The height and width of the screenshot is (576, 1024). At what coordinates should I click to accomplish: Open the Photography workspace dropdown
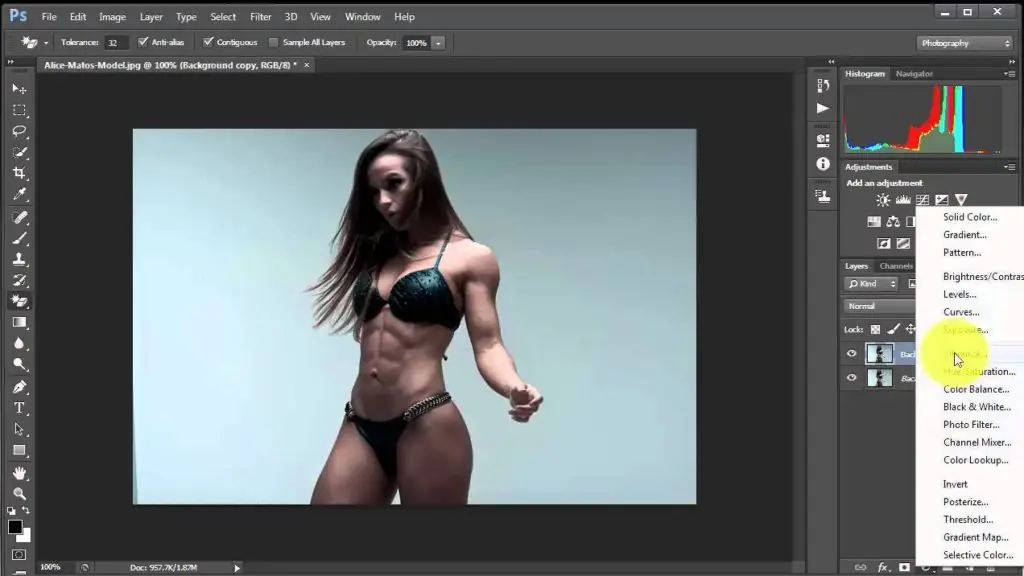pos(965,43)
